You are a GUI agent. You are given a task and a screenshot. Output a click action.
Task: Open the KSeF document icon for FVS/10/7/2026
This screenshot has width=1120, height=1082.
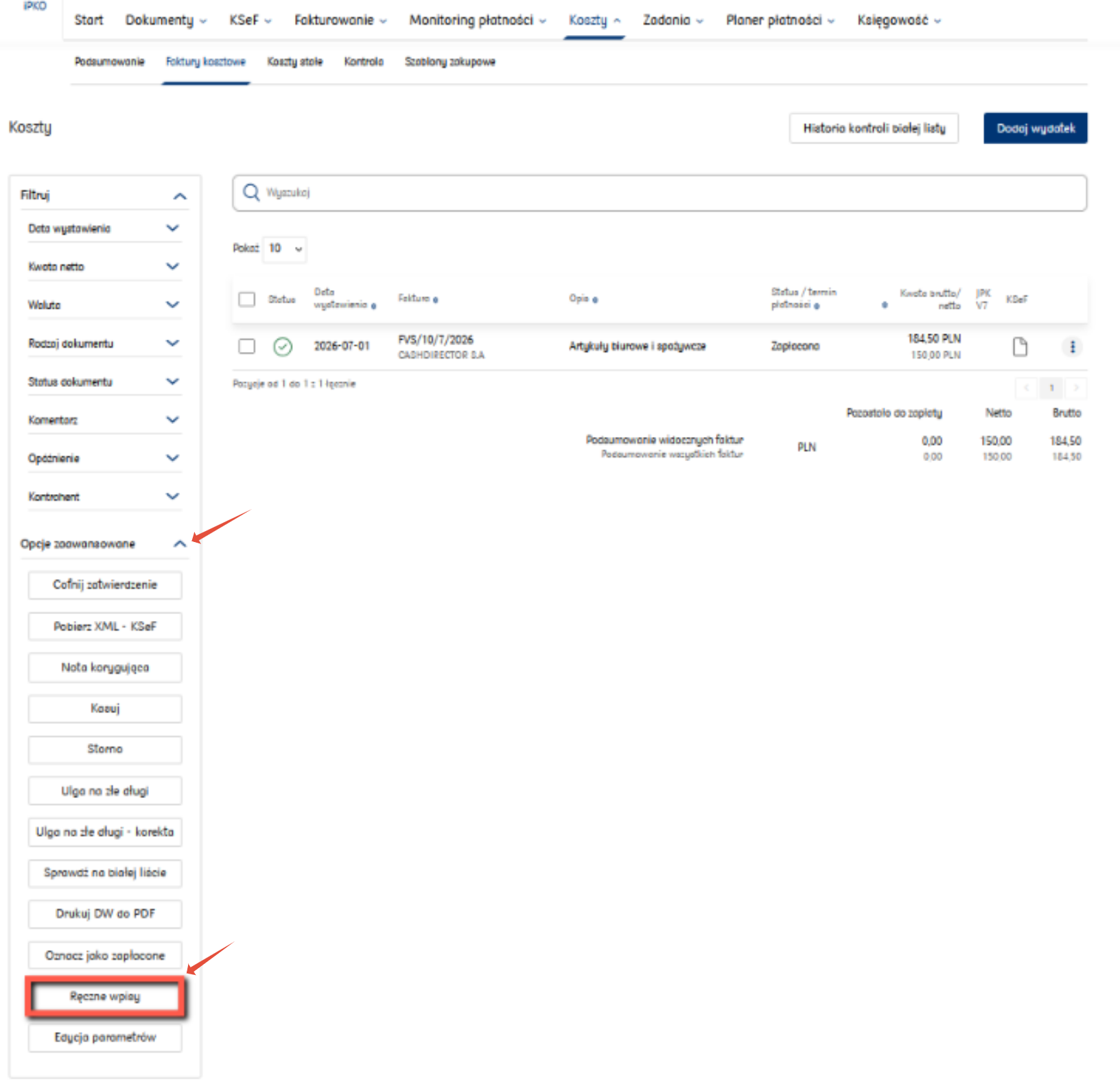click(1020, 346)
